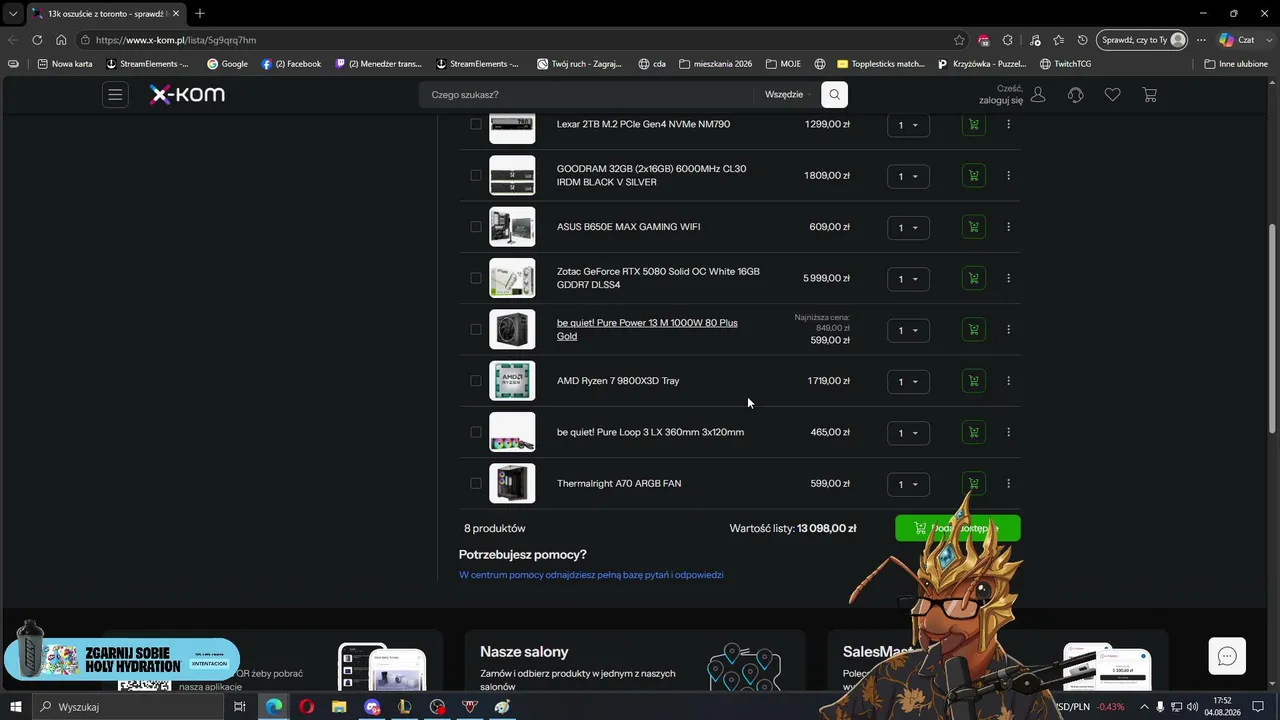
Task: Tick the checkbox for be quiet! Pure Power
Action: click(476, 329)
